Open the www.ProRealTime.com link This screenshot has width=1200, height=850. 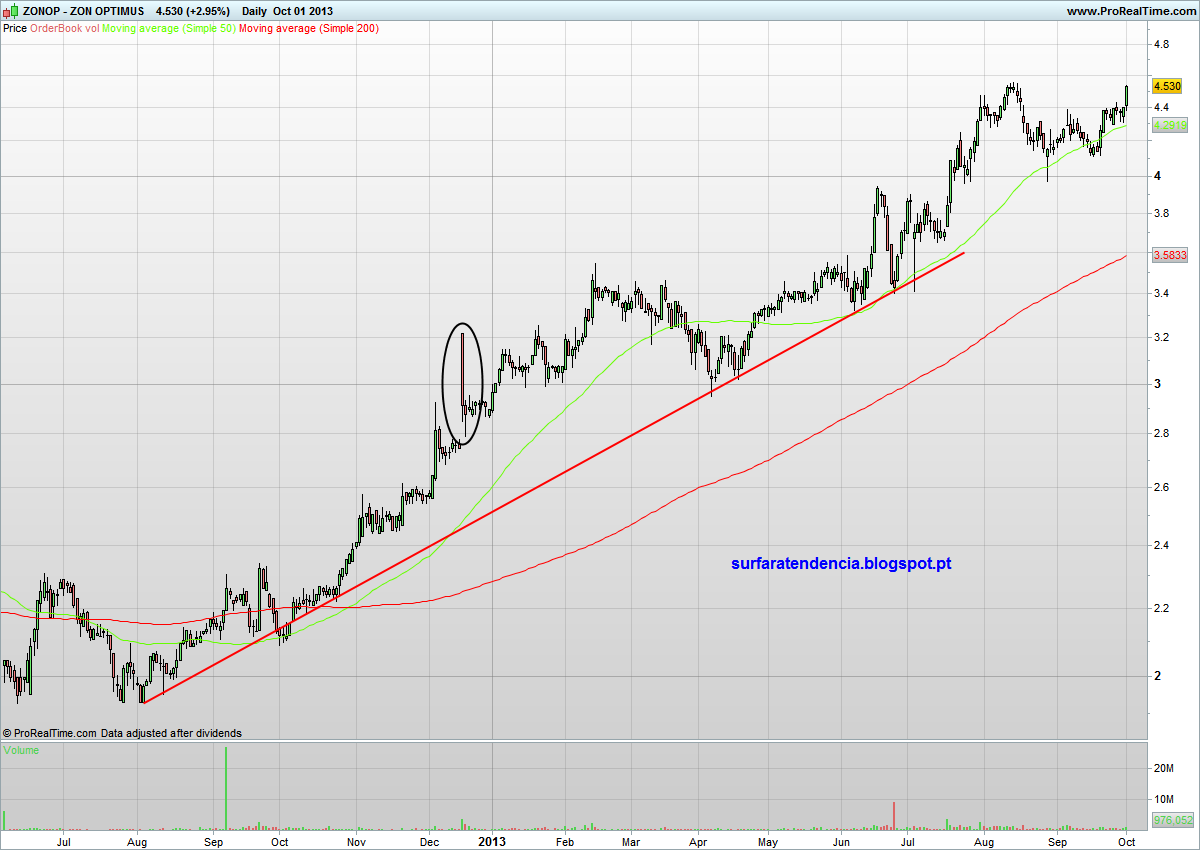(1131, 11)
